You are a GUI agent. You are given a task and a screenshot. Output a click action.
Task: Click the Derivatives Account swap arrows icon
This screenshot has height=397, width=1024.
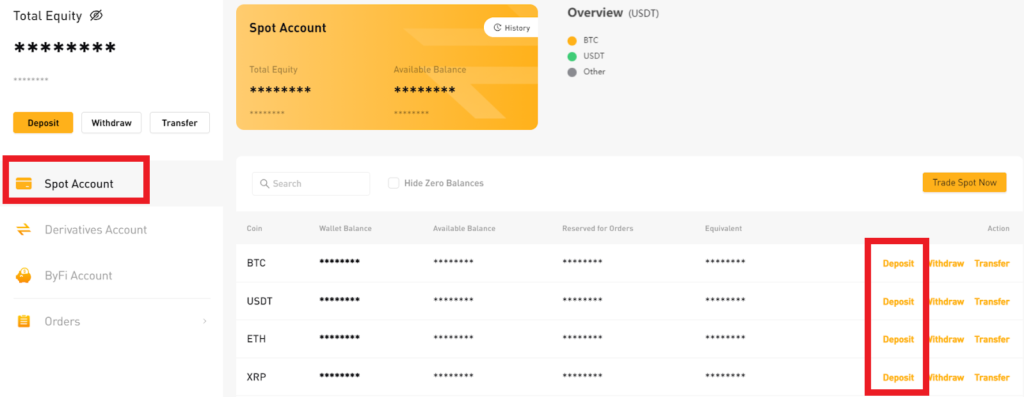(x=24, y=230)
